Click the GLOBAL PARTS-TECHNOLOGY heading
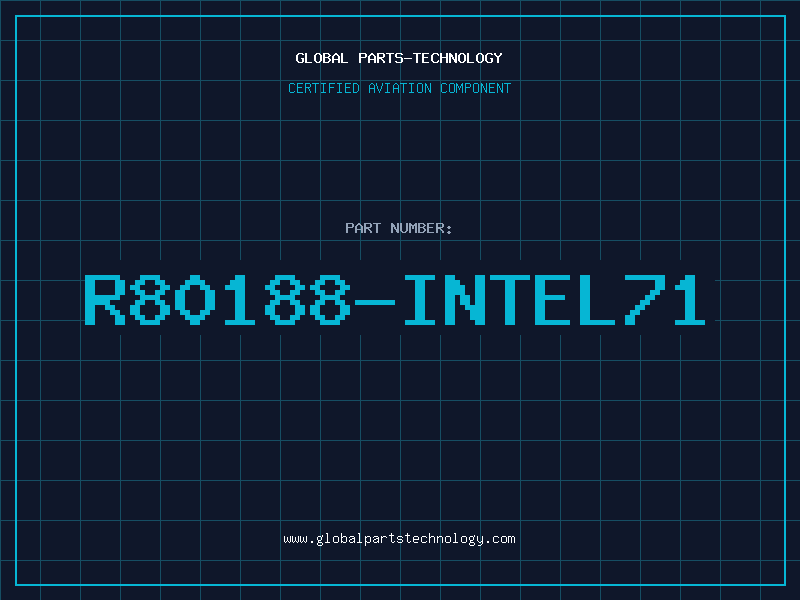This screenshot has width=800, height=600. [399, 58]
